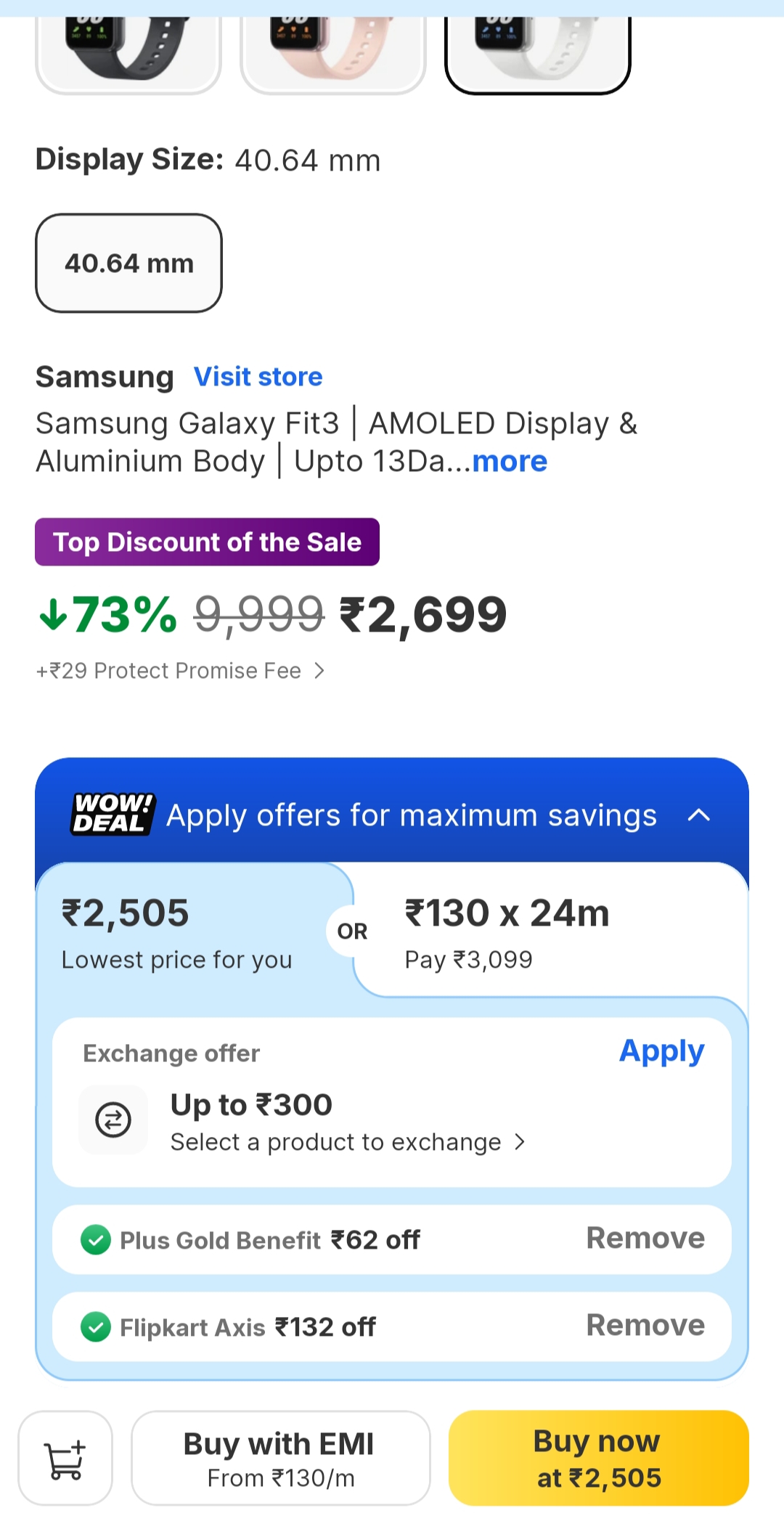Image resolution: width=784 pixels, height=1521 pixels.
Task: Select the 40.64 mm display size option
Action: point(129,264)
